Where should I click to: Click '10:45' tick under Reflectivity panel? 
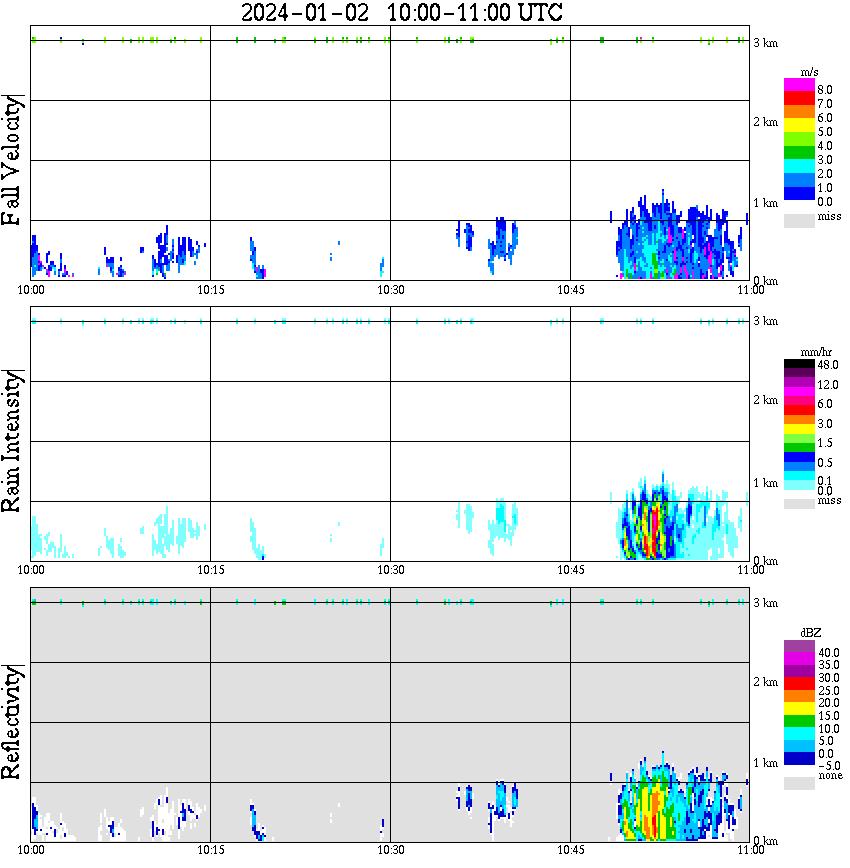pos(571,850)
